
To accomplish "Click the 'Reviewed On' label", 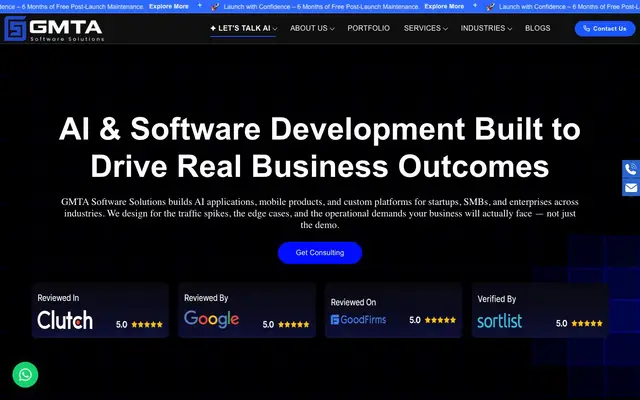I will pos(353,302).
